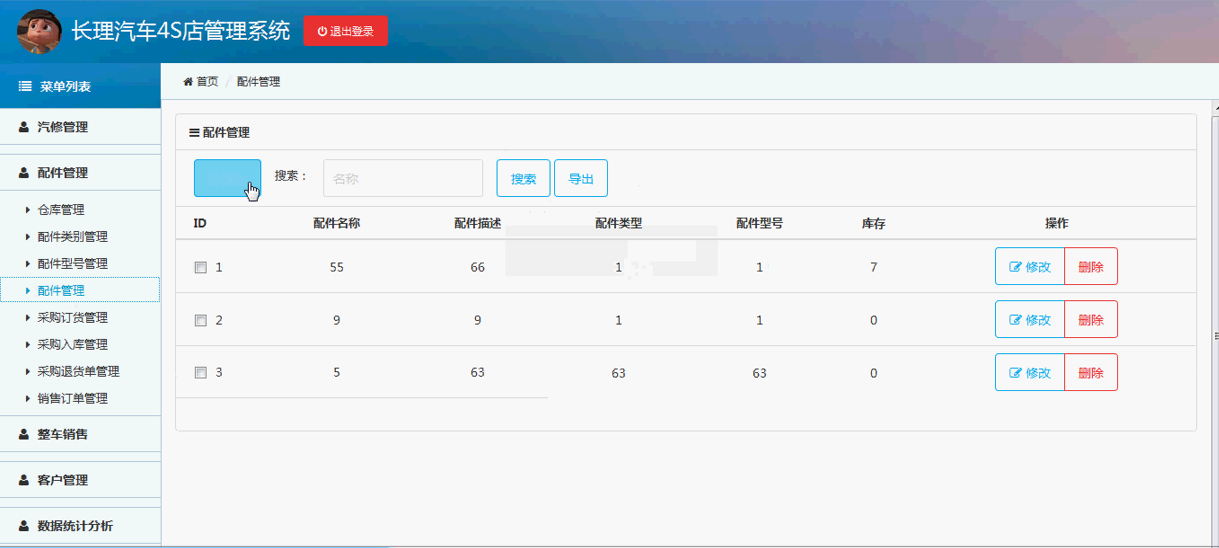The width and height of the screenshot is (1219, 548).
Task: Focus the 名称 search input field
Action: (x=403, y=178)
